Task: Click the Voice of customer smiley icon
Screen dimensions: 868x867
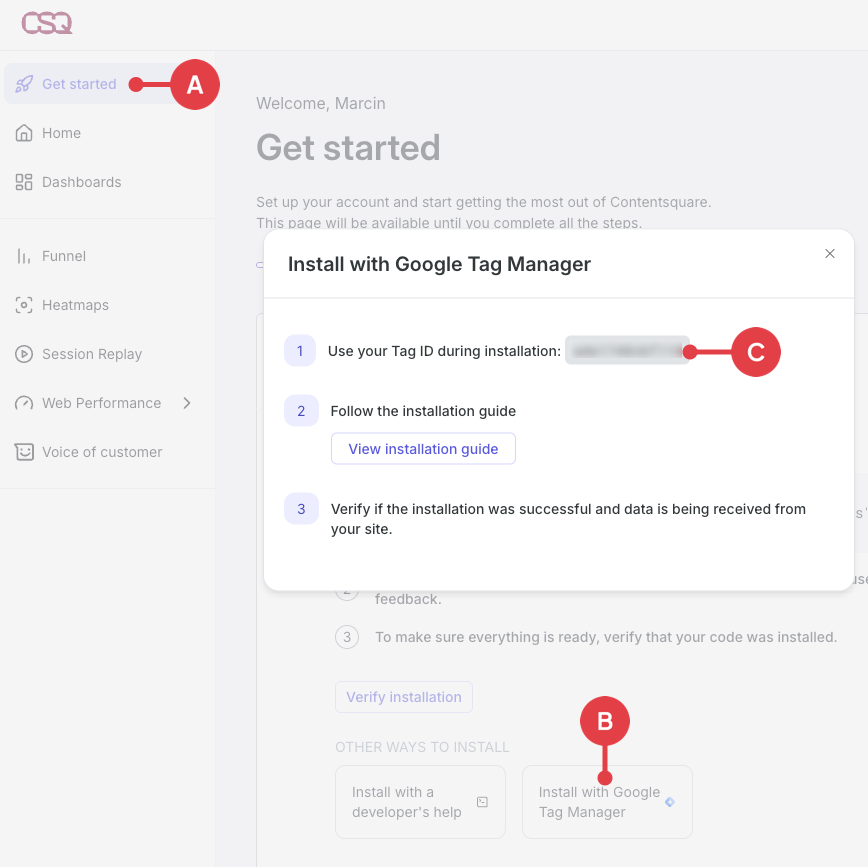Action: pyautogui.click(x=24, y=452)
